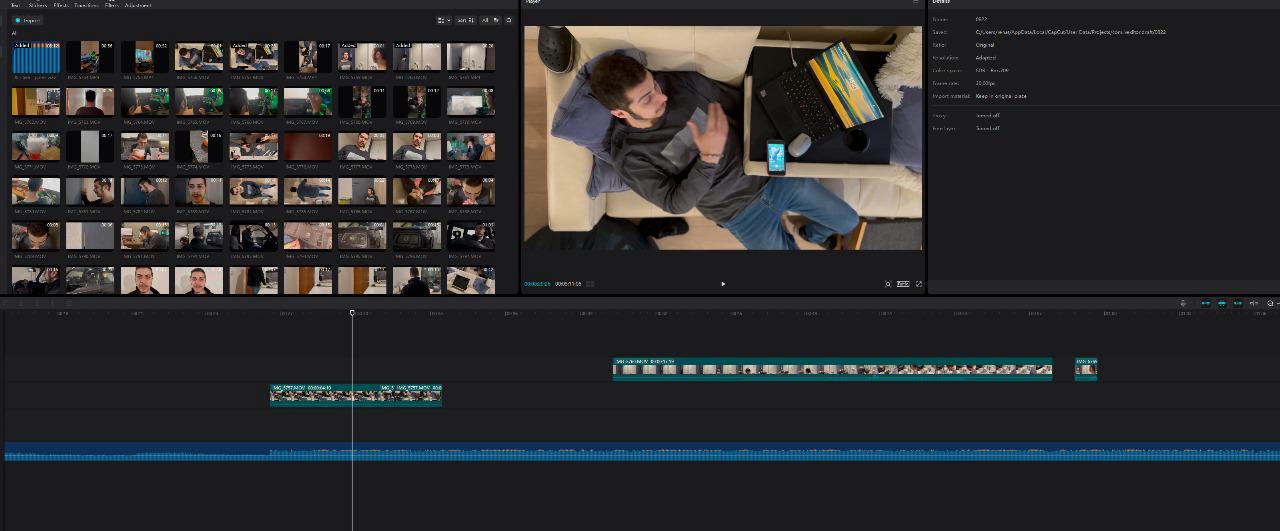The height and width of the screenshot is (531, 1280).
Task: Click the preview axis icon above timeline
Action: [1254, 303]
